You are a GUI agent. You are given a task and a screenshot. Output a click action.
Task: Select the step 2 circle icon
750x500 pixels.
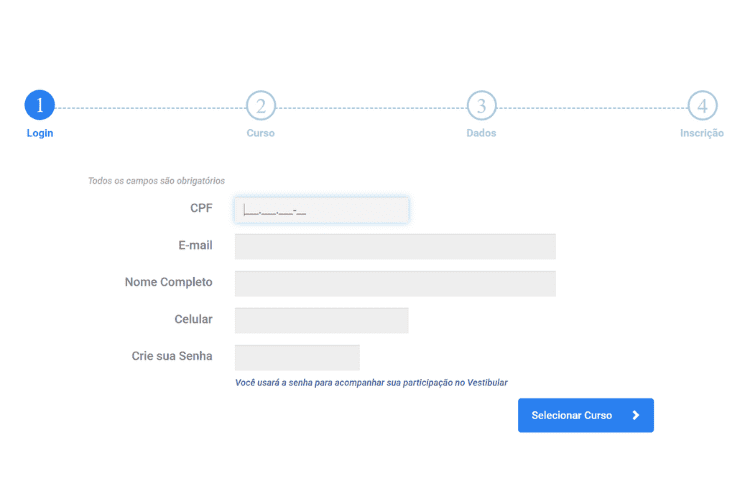[261, 105]
